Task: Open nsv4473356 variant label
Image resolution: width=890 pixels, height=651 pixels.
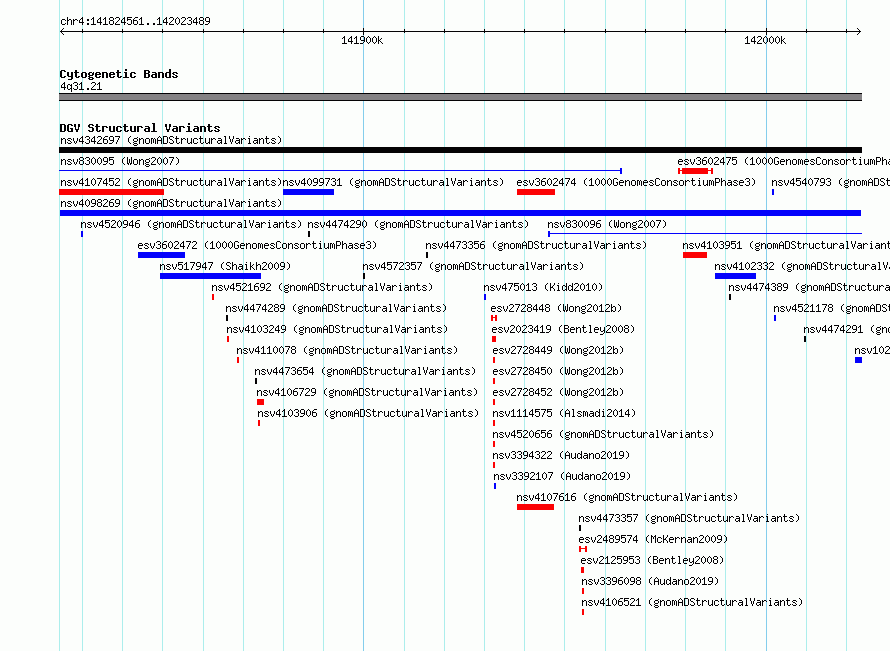Action: point(536,245)
